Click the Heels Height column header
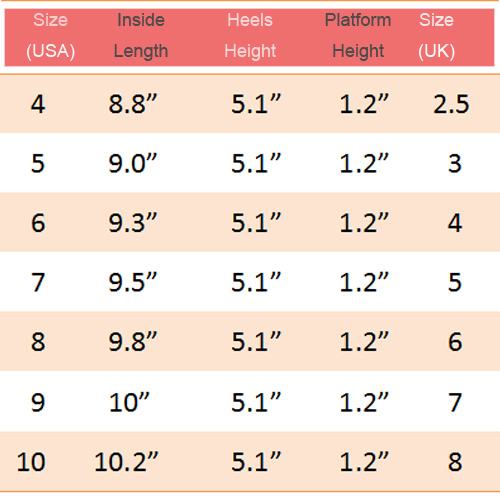 click(250, 36)
